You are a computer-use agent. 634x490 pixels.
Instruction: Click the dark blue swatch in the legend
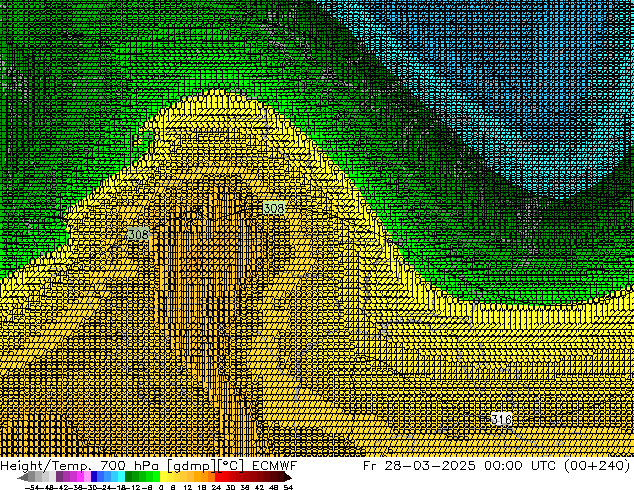click(94, 477)
